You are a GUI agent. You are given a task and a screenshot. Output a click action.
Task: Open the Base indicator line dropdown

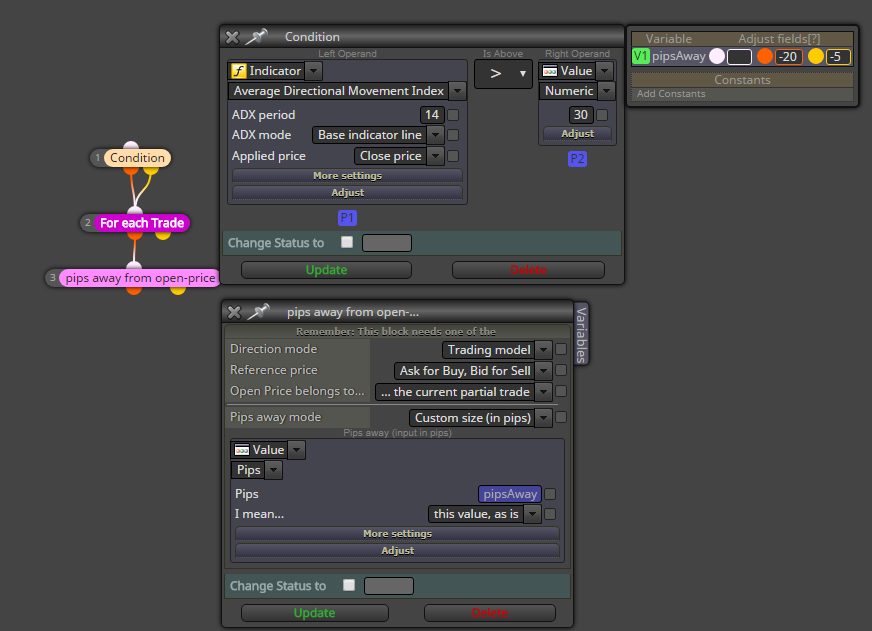click(436, 135)
